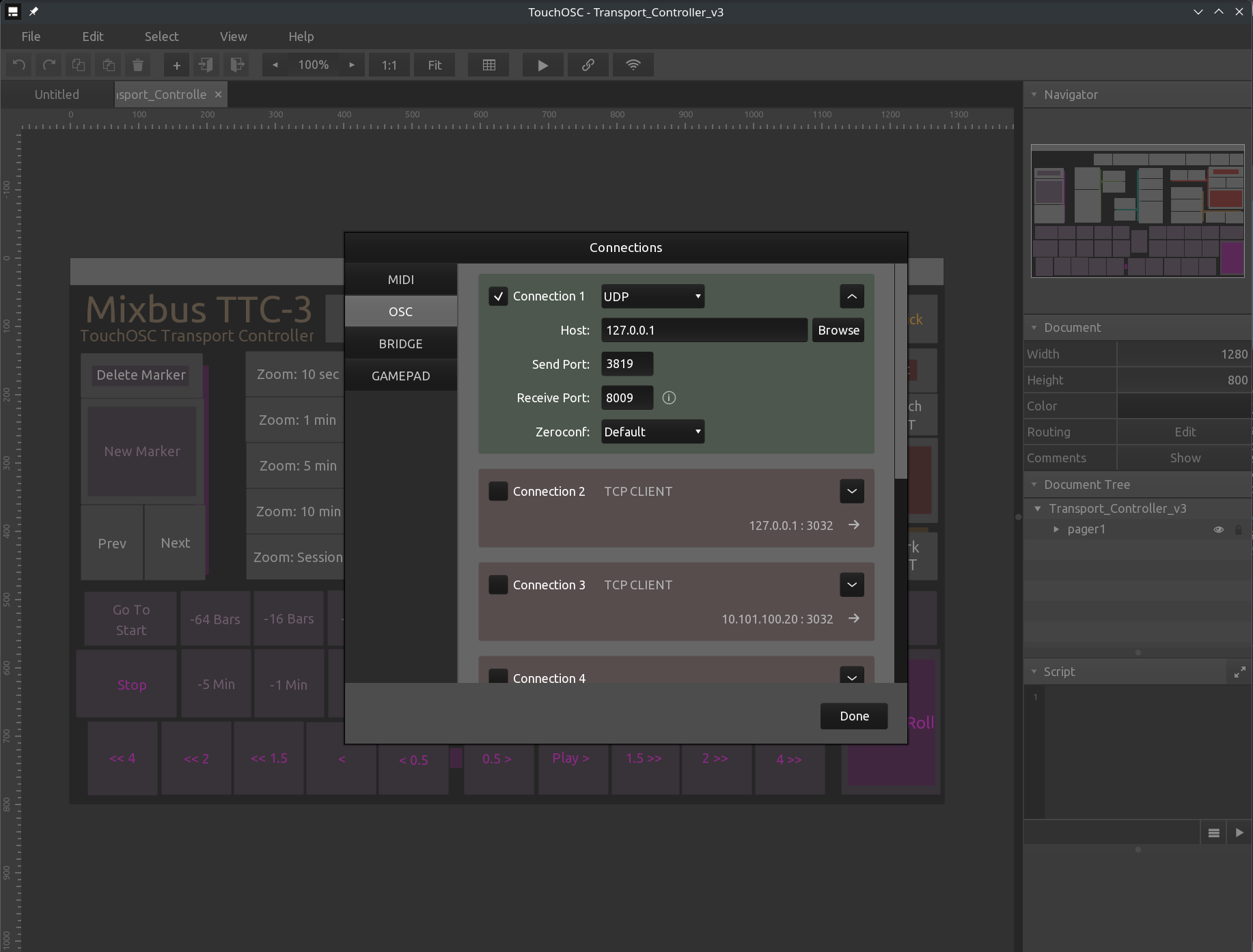This screenshot has width=1253, height=952.
Task: Open the View menu
Action: coord(233,36)
